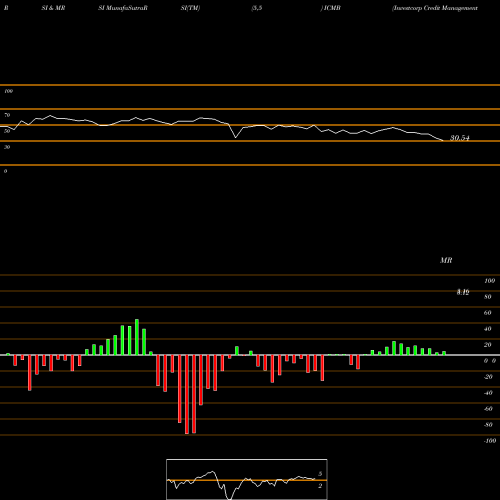Screen dimensions: 500x500
Task: Click the 50 level label on RSI axis
Action: click(7, 131)
